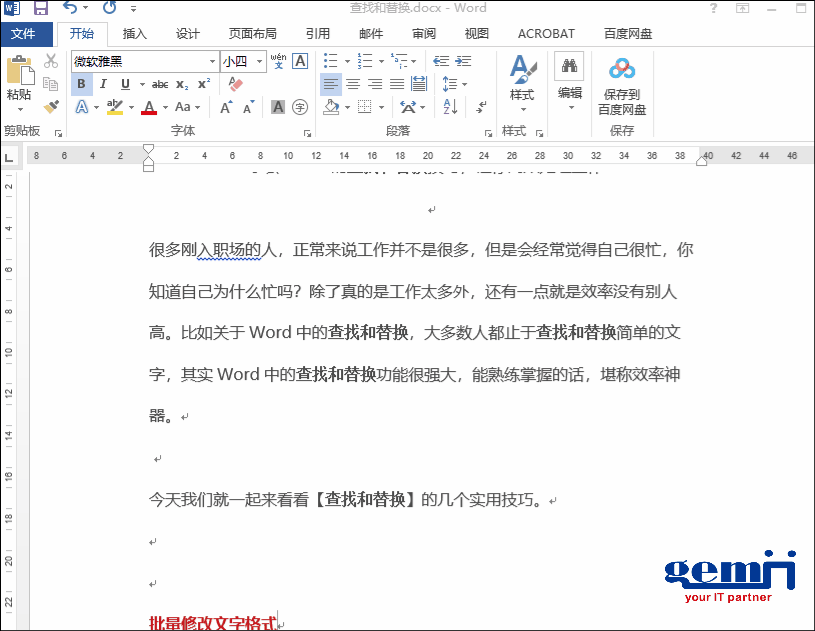This screenshot has height=631, width=815.
Task: Toggle Strikethrough abc button
Action: coord(160,84)
